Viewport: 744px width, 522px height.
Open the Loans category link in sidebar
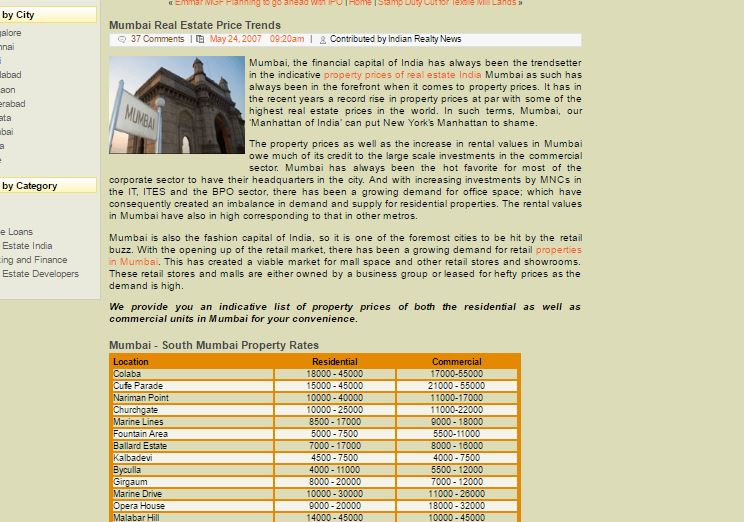pos(17,232)
